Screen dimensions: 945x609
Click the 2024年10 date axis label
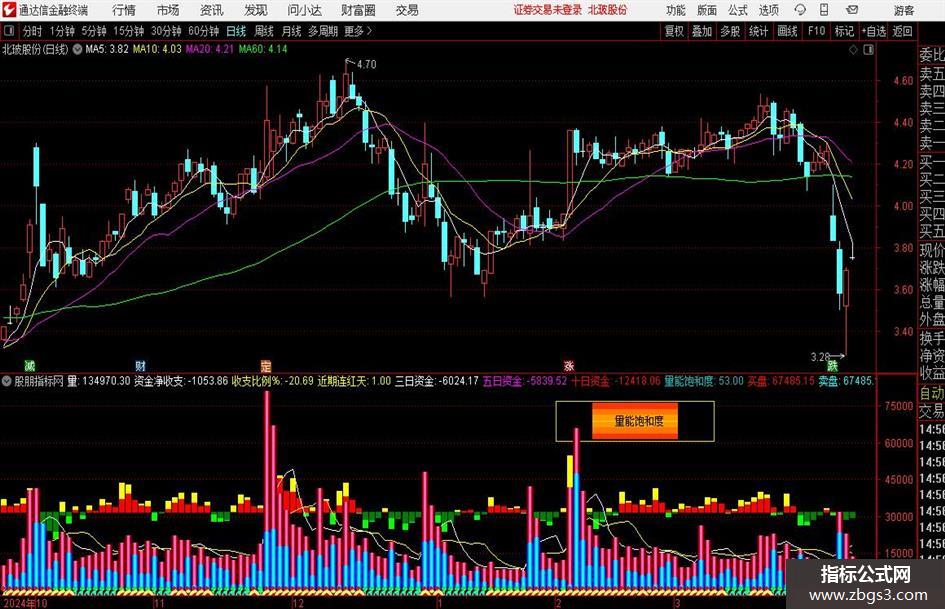pos(25,603)
